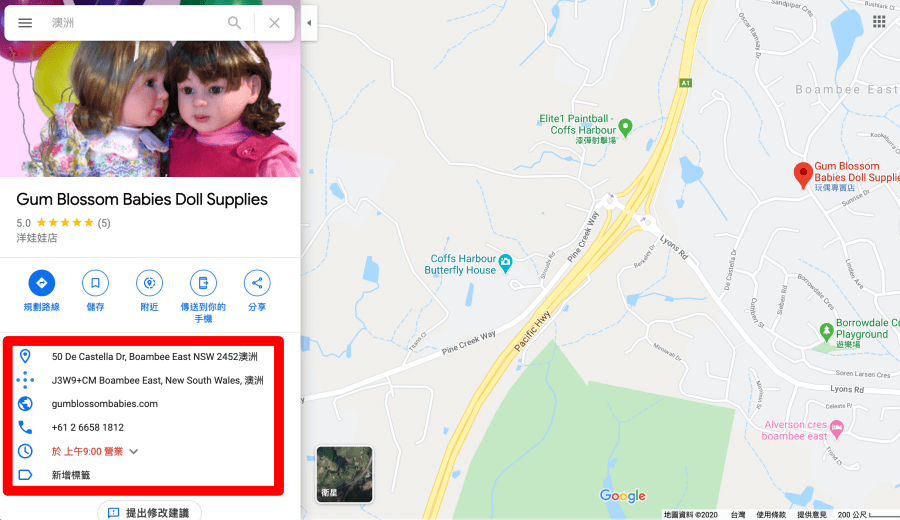The width and height of the screenshot is (900, 520).
Task: Click the 提出修改建議 suggest edit button
Action: point(149,512)
